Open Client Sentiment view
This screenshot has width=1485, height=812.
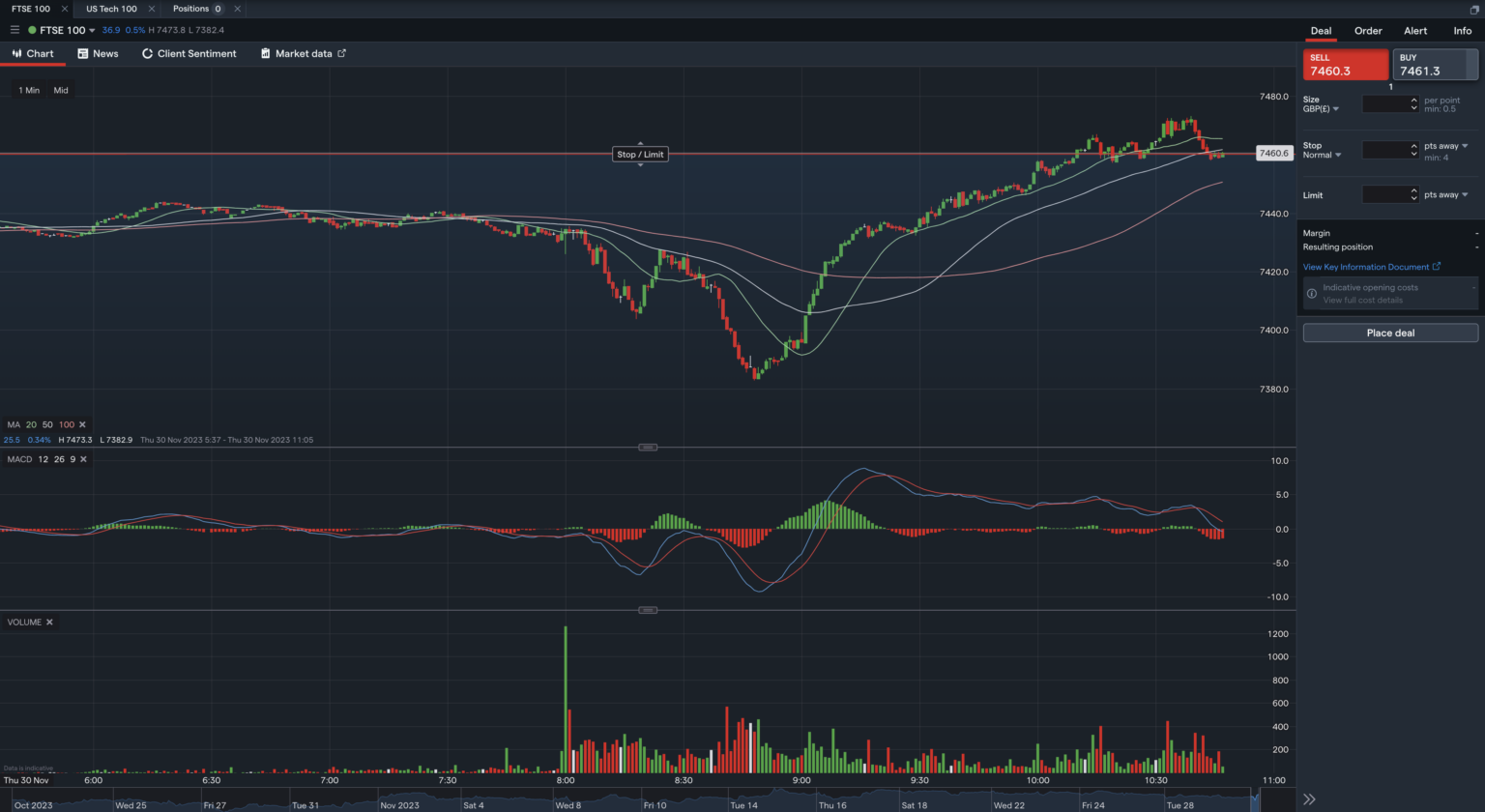coord(189,54)
